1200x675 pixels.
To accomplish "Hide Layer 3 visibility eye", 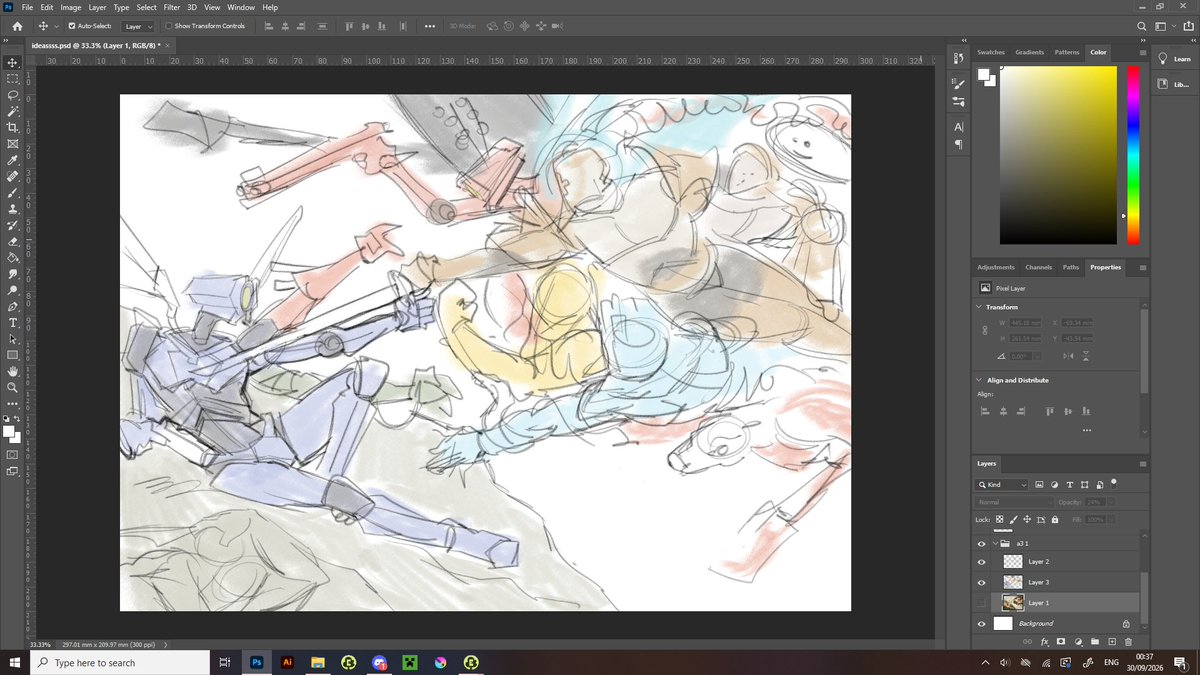I will pyautogui.click(x=981, y=582).
